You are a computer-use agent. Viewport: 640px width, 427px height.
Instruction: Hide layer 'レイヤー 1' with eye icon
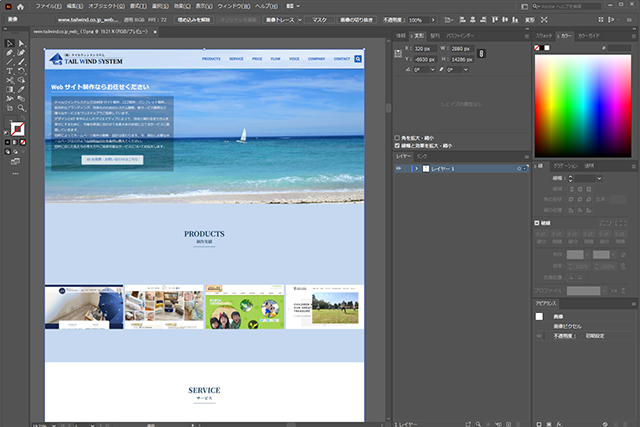(399, 169)
